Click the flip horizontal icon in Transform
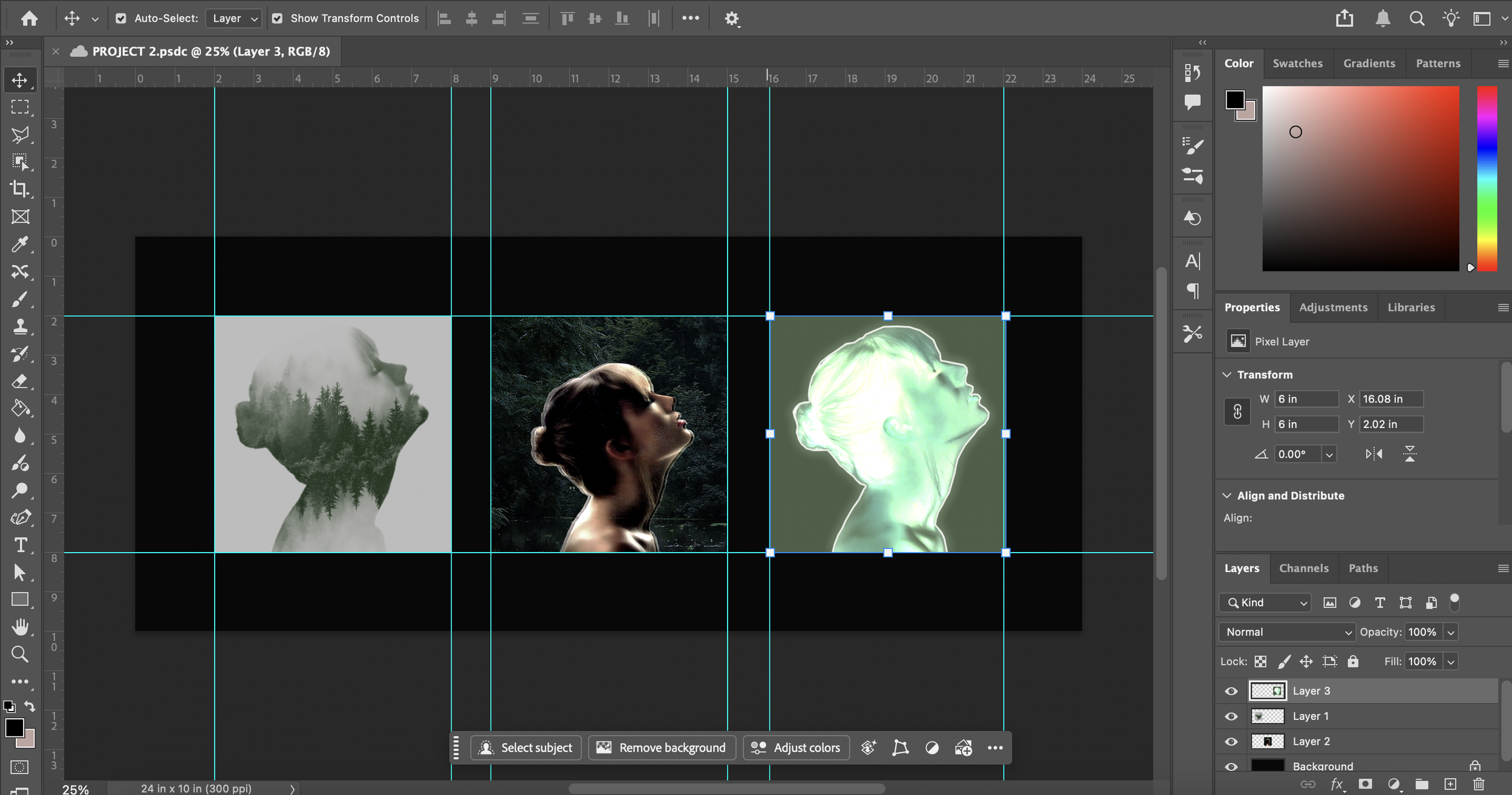 [x=1374, y=454]
